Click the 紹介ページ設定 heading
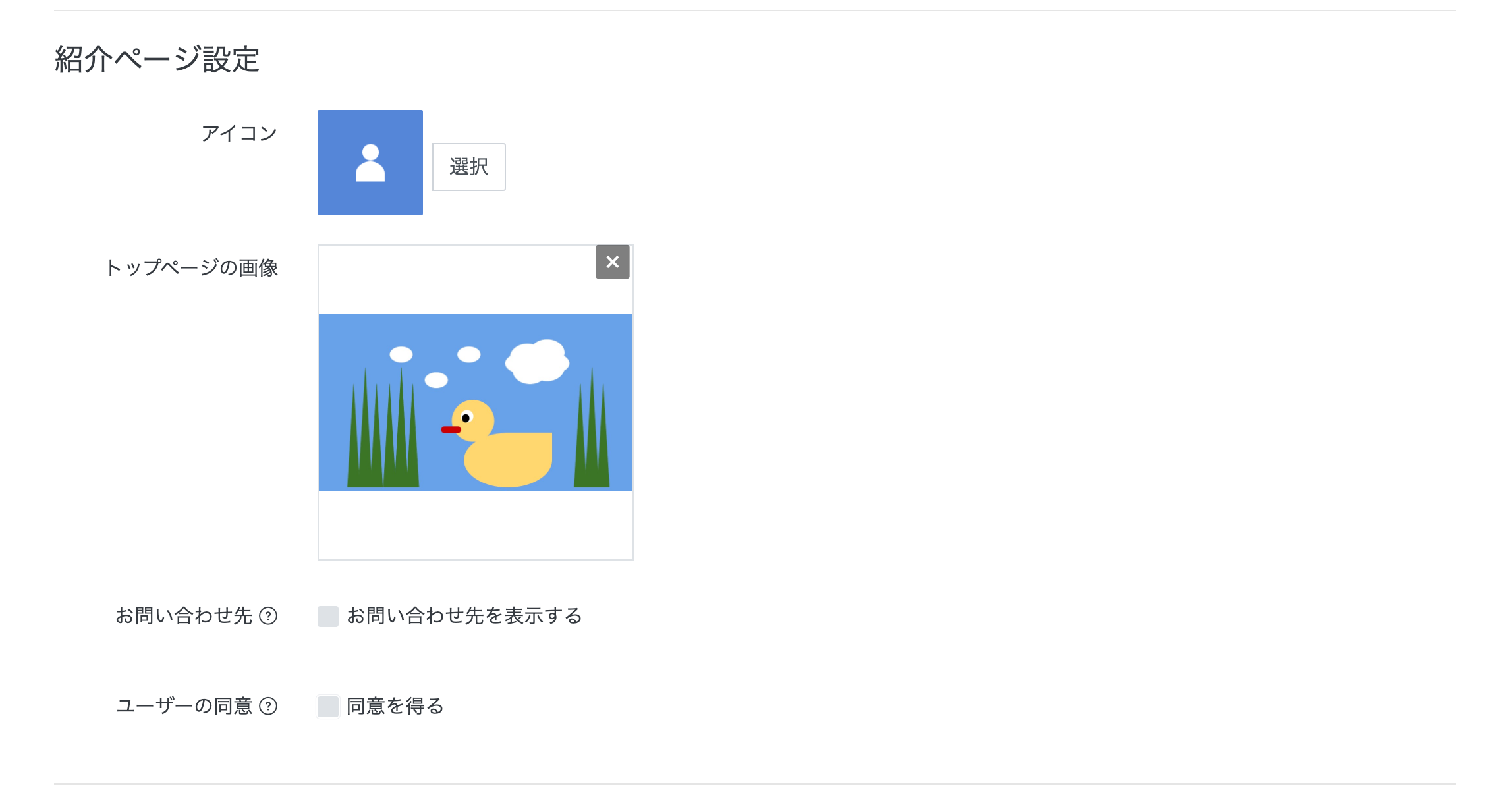Screen dimensions: 1512x799 (157, 59)
